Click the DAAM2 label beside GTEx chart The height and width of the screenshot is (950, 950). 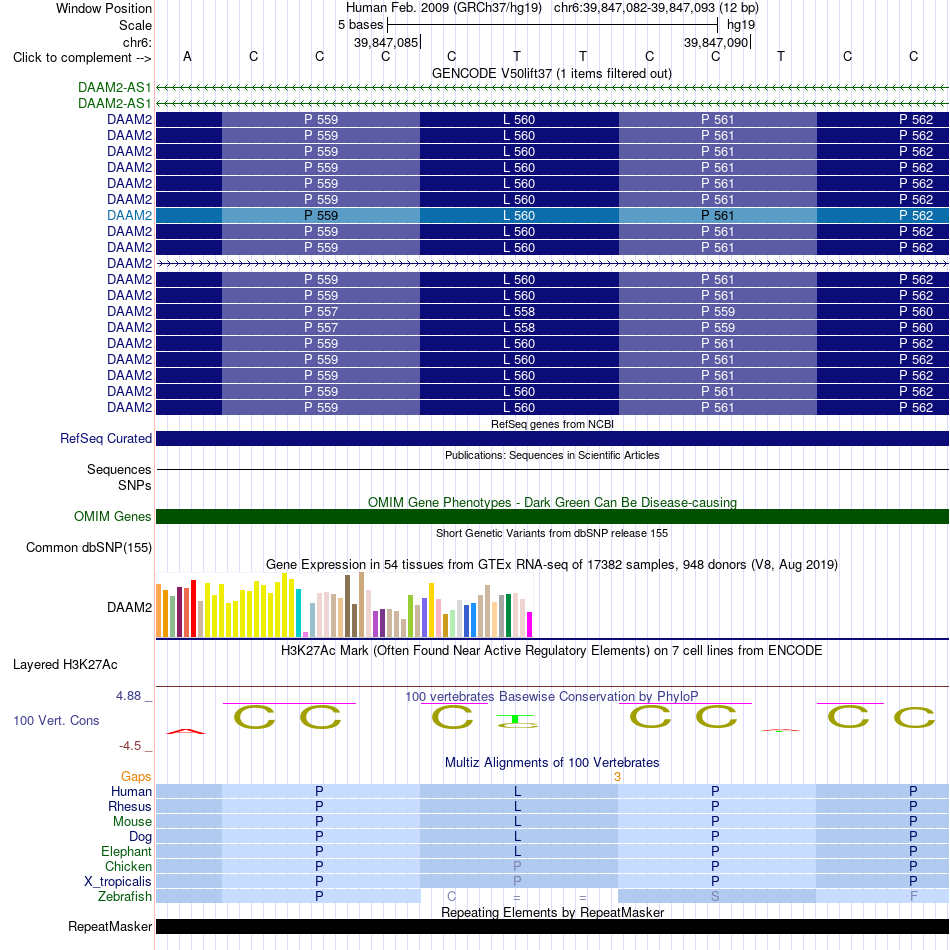pyautogui.click(x=129, y=607)
